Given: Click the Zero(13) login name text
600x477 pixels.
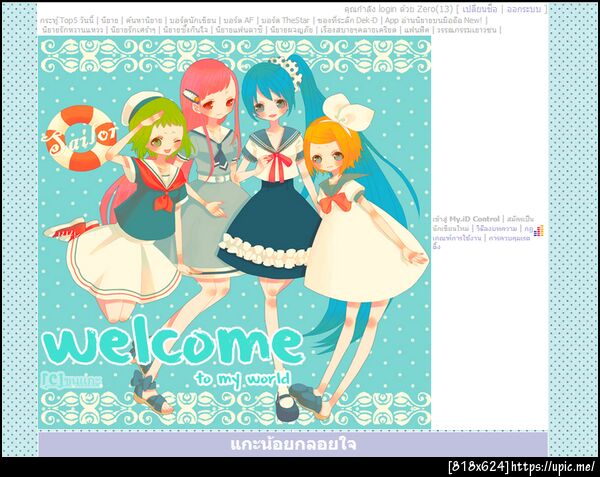Looking at the screenshot, I should 435,9.
